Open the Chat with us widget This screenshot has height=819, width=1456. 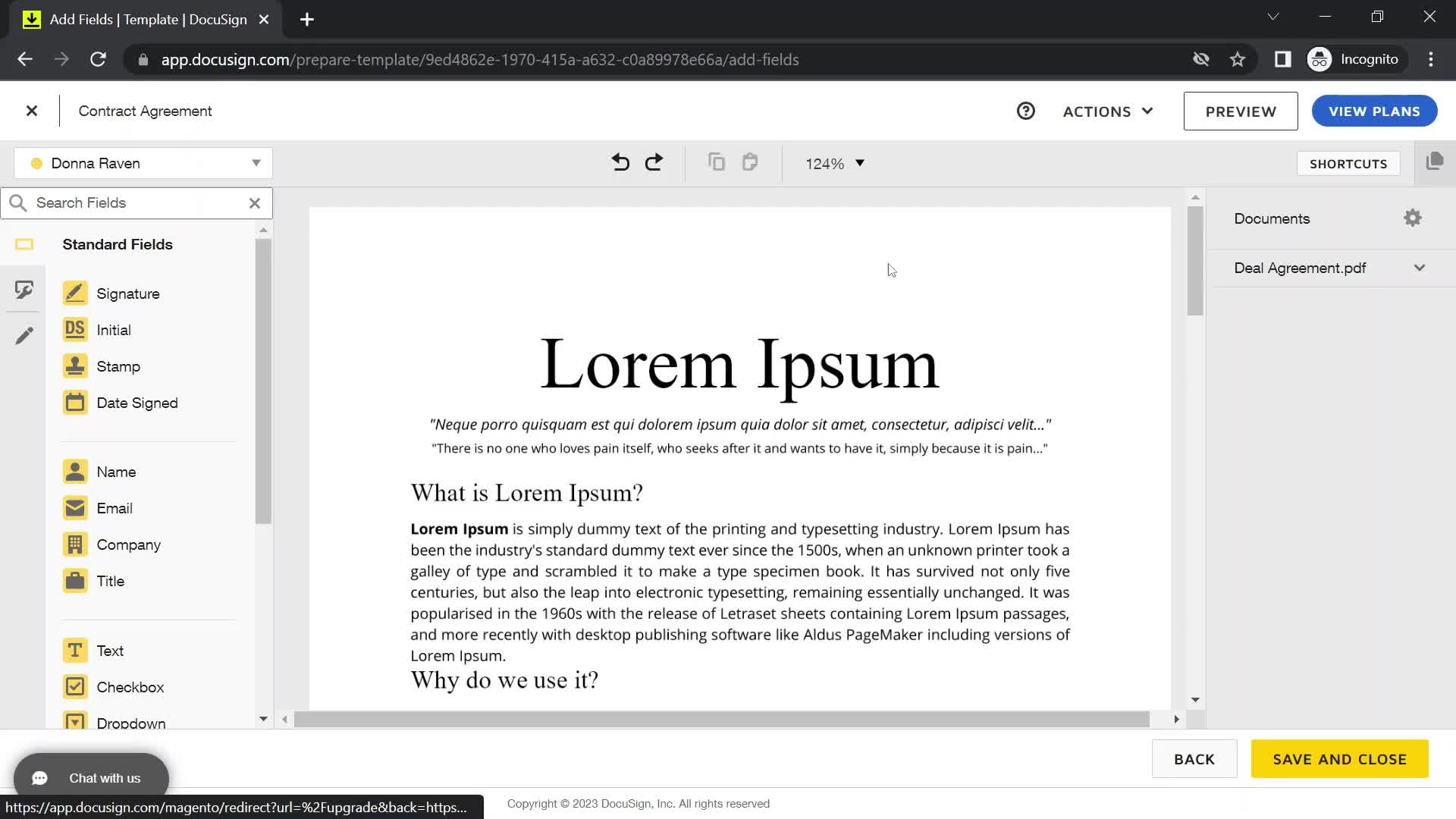pyautogui.click(x=91, y=778)
